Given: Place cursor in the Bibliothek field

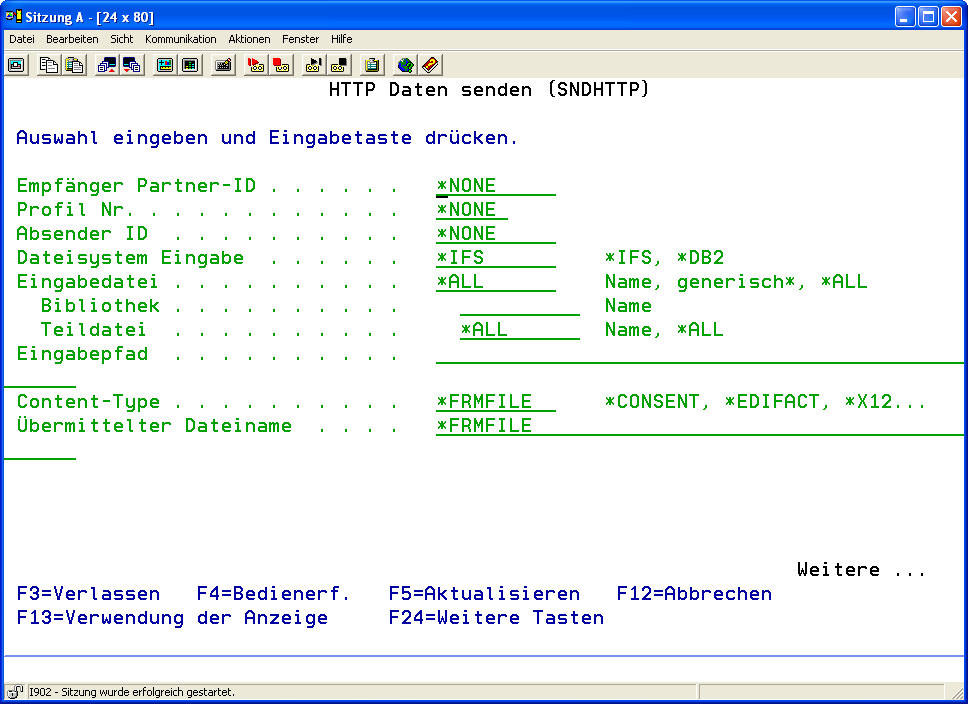Looking at the screenshot, I should pyautogui.click(x=519, y=306).
